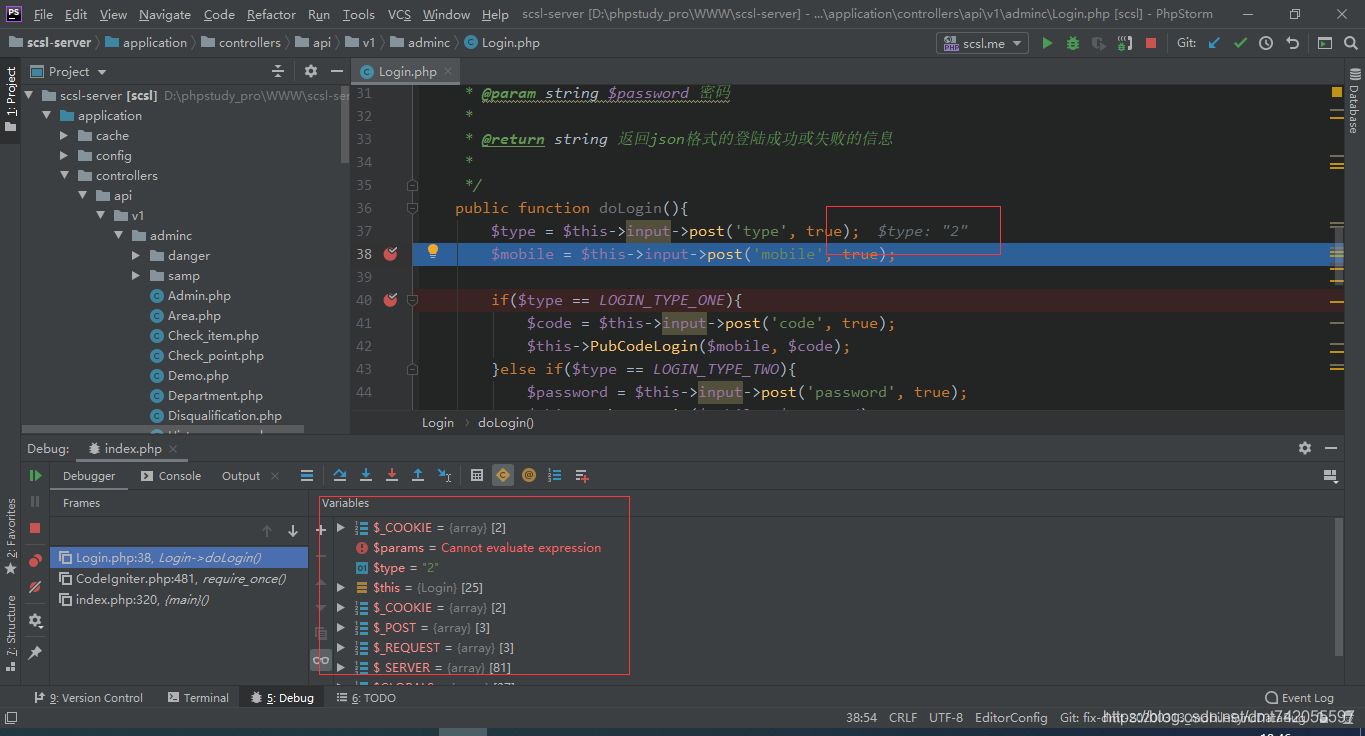Open the Event Log
Viewport: 1365px width, 736px height.
point(1299,698)
